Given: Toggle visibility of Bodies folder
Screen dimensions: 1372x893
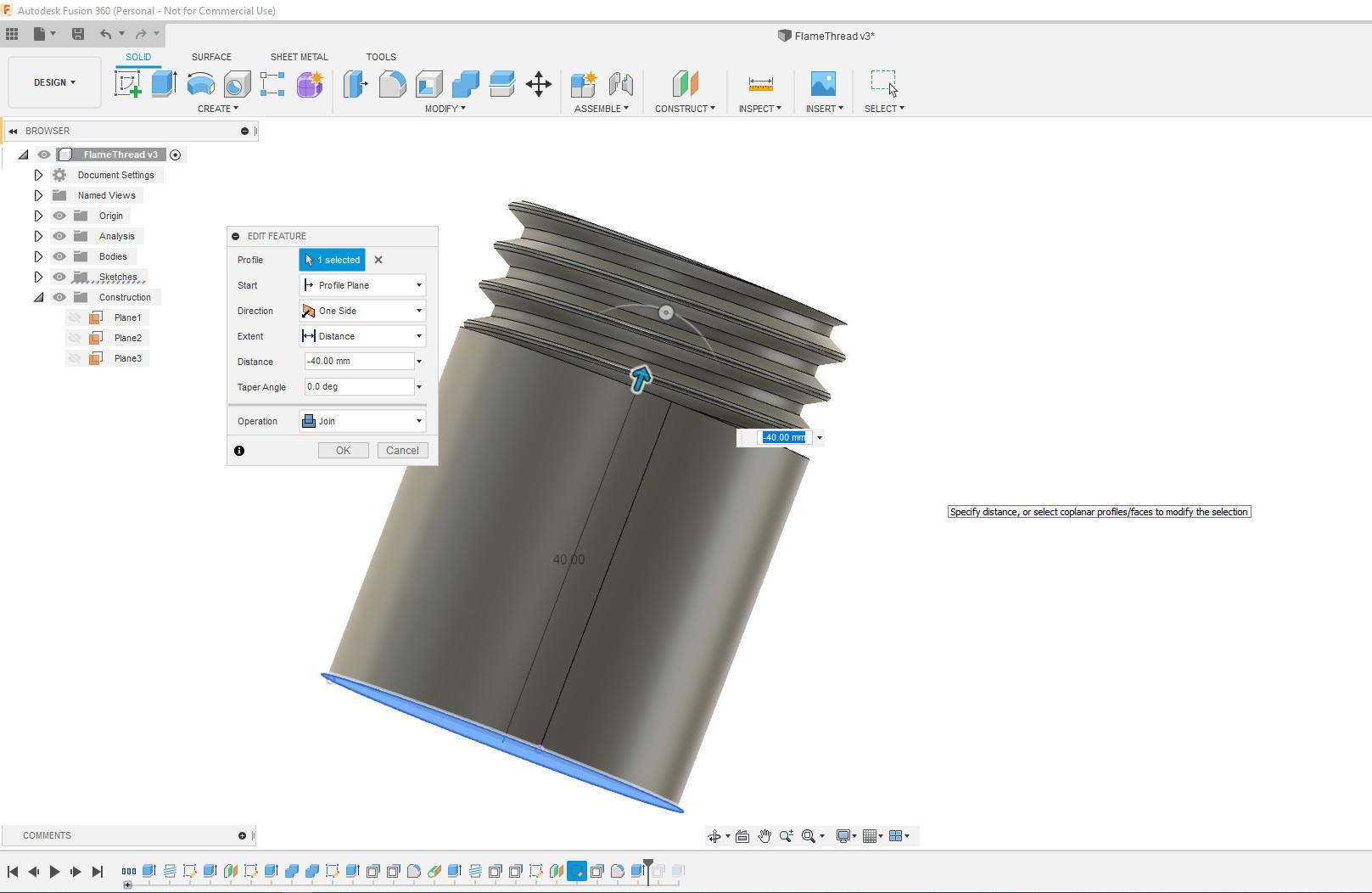Looking at the screenshot, I should coord(59,256).
